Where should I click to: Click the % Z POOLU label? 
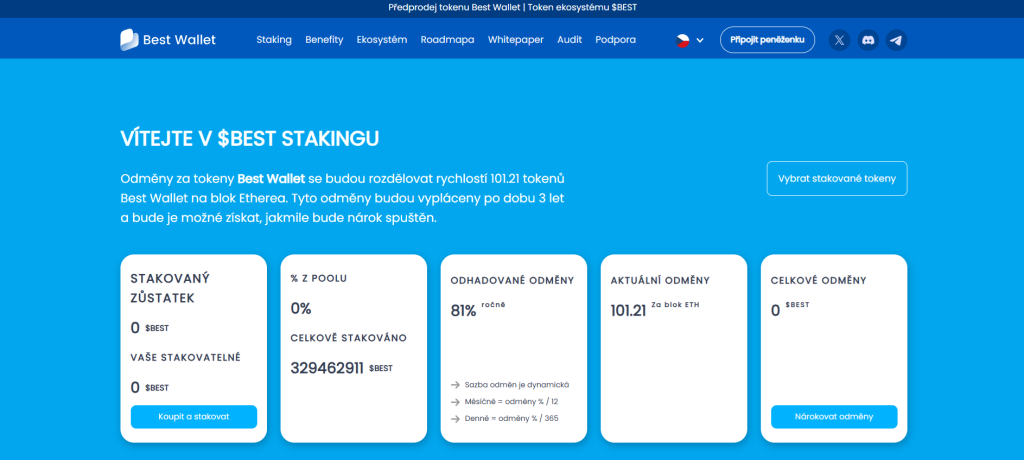319,278
